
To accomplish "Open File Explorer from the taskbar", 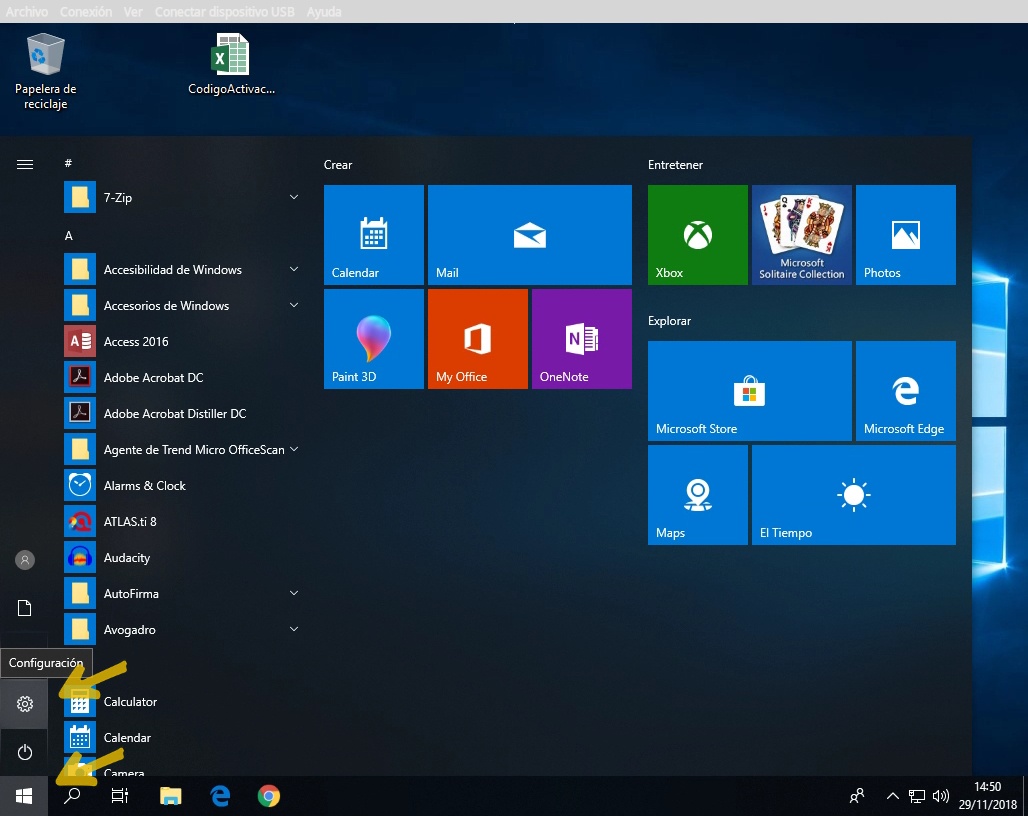I will click(x=170, y=796).
